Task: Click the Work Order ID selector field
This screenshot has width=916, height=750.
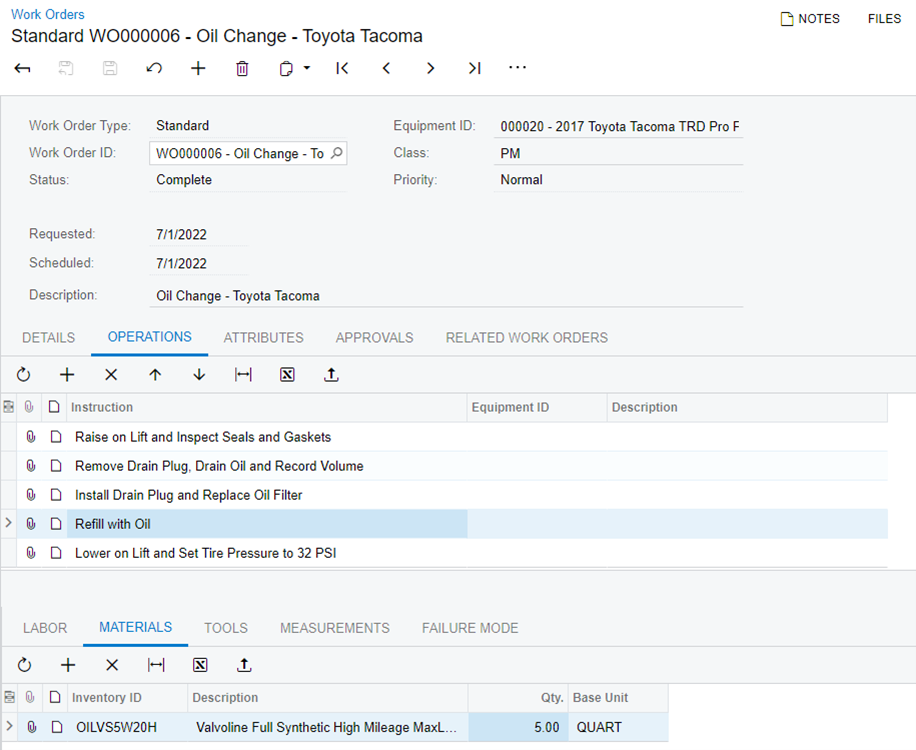Action: click(248, 153)
